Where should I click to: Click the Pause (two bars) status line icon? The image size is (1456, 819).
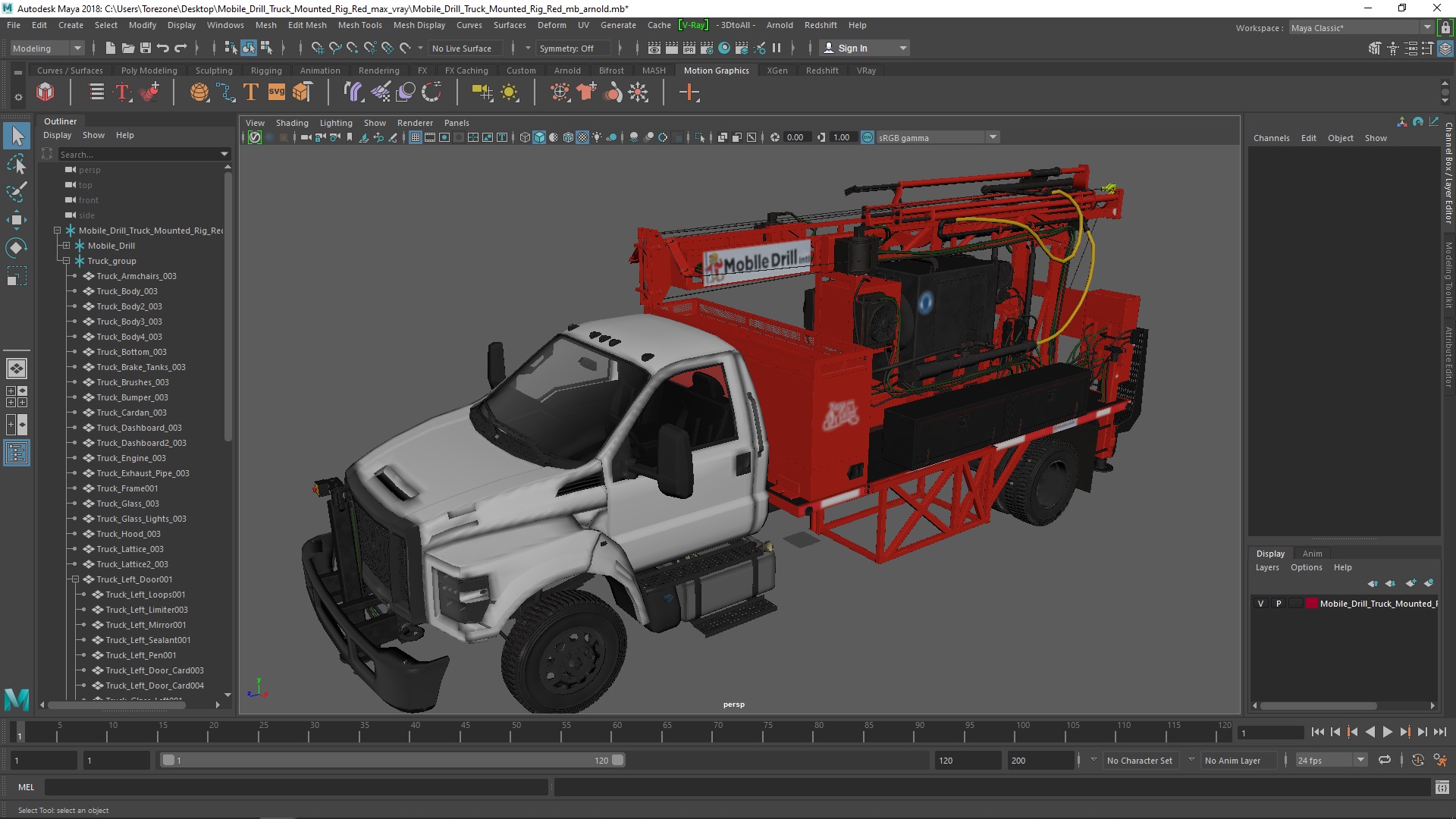pyautogui.click(x=777, y=48)
